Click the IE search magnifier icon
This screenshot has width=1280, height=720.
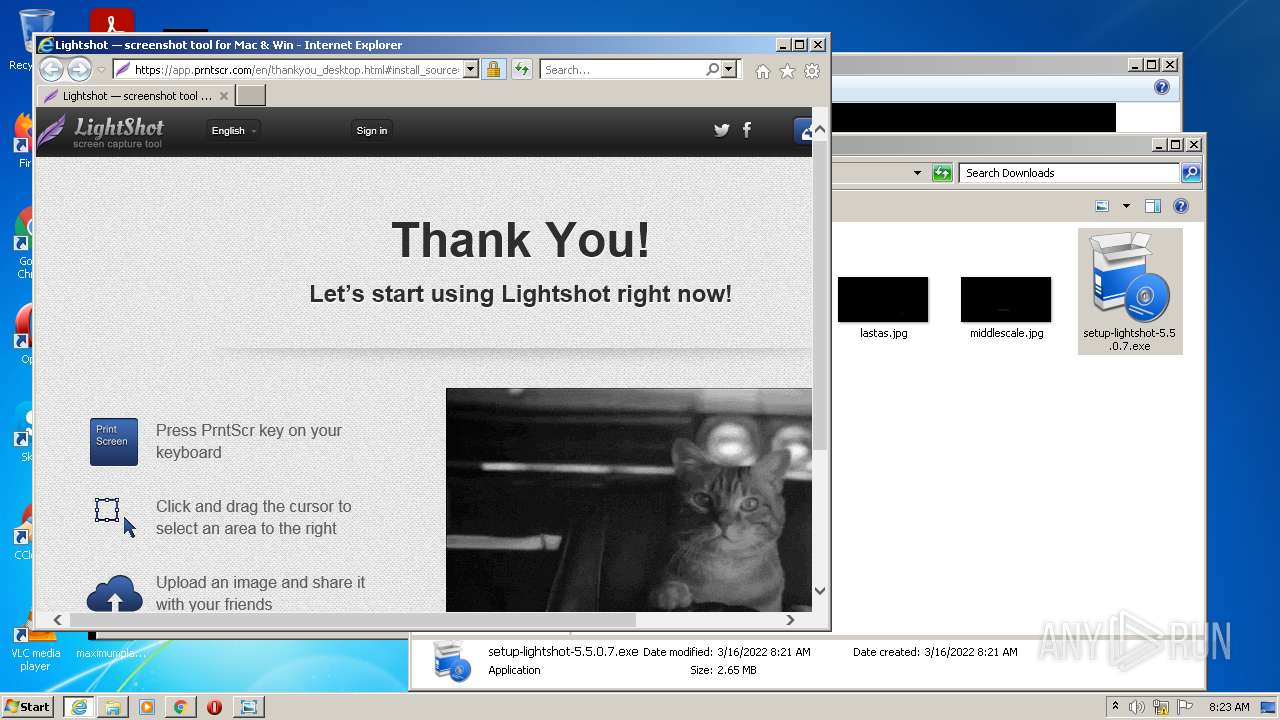tap(712, 70)
